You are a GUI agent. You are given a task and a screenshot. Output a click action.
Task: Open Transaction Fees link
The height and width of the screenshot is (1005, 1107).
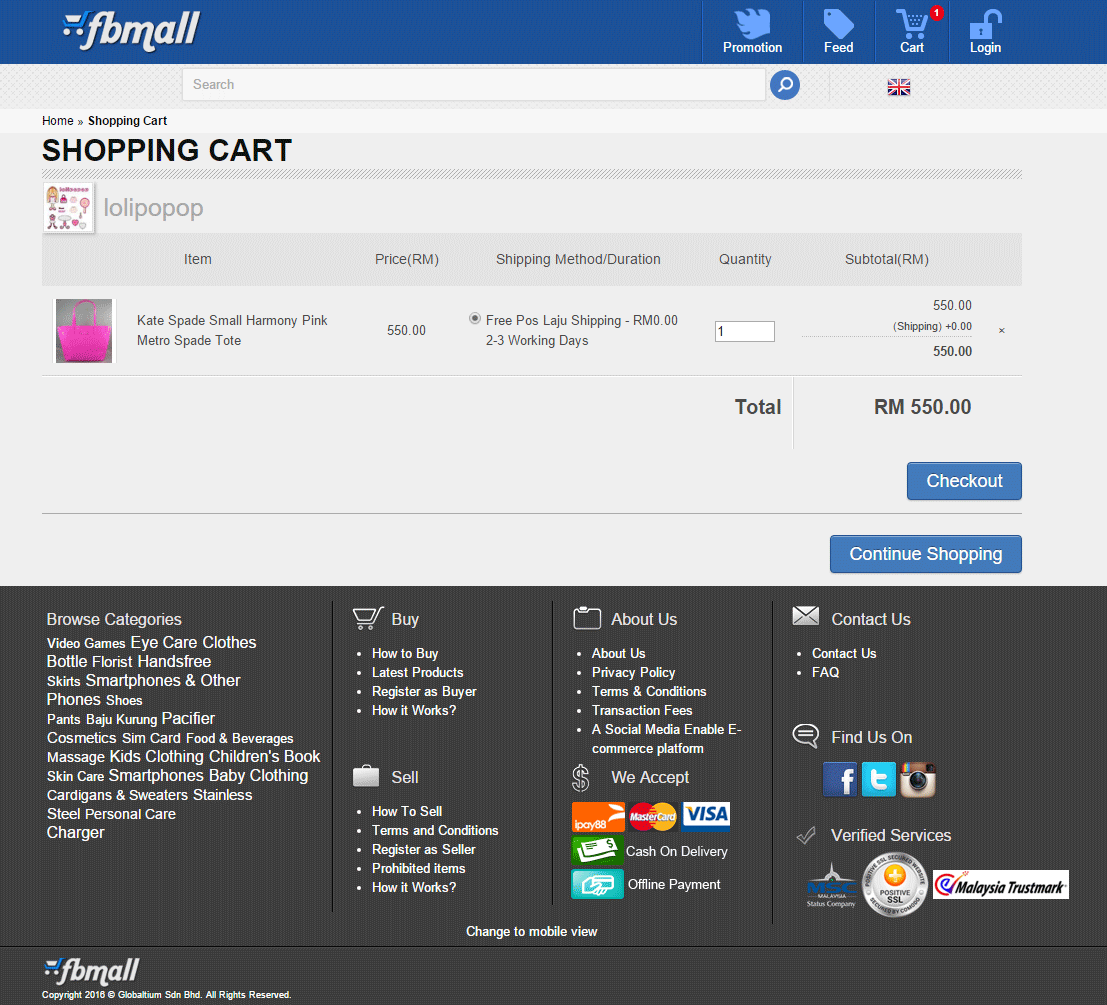[x=642, y=711]
